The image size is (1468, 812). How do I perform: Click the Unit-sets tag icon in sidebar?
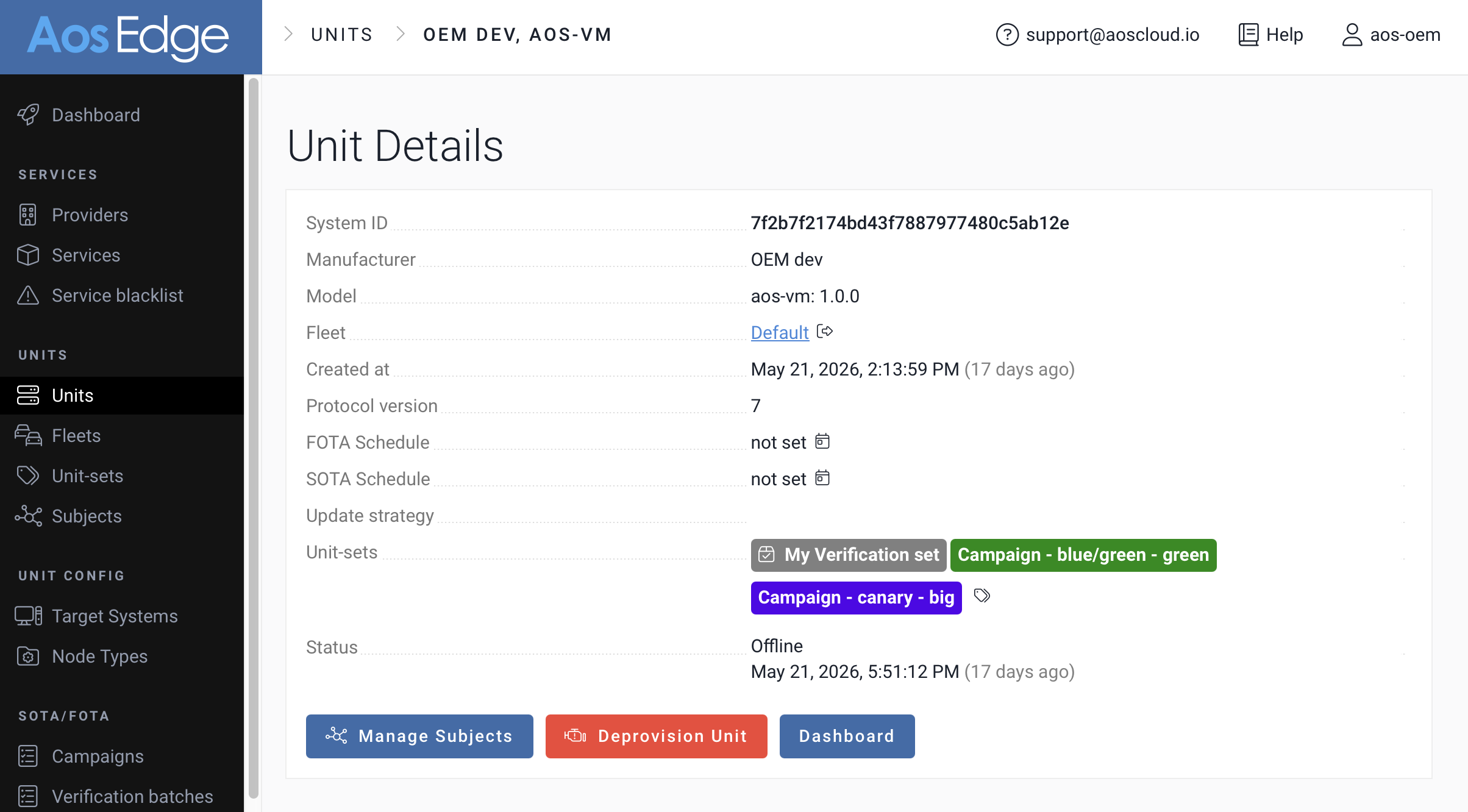click(28, 475)
